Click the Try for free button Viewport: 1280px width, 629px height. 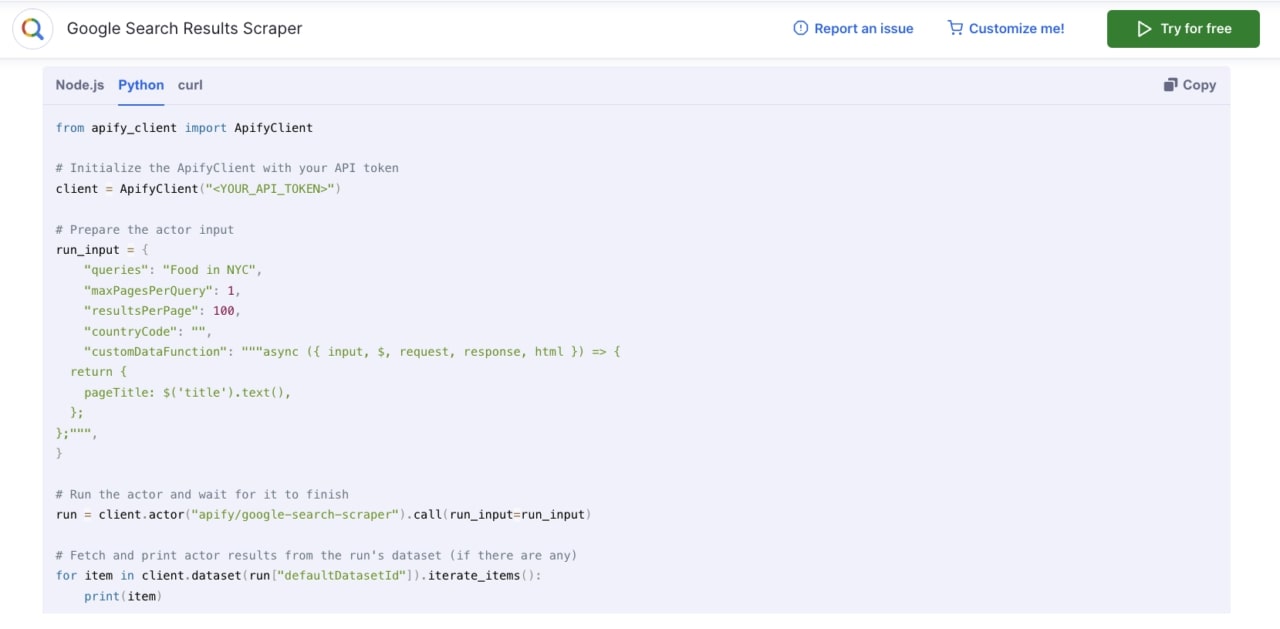(x=1183, y=29)
